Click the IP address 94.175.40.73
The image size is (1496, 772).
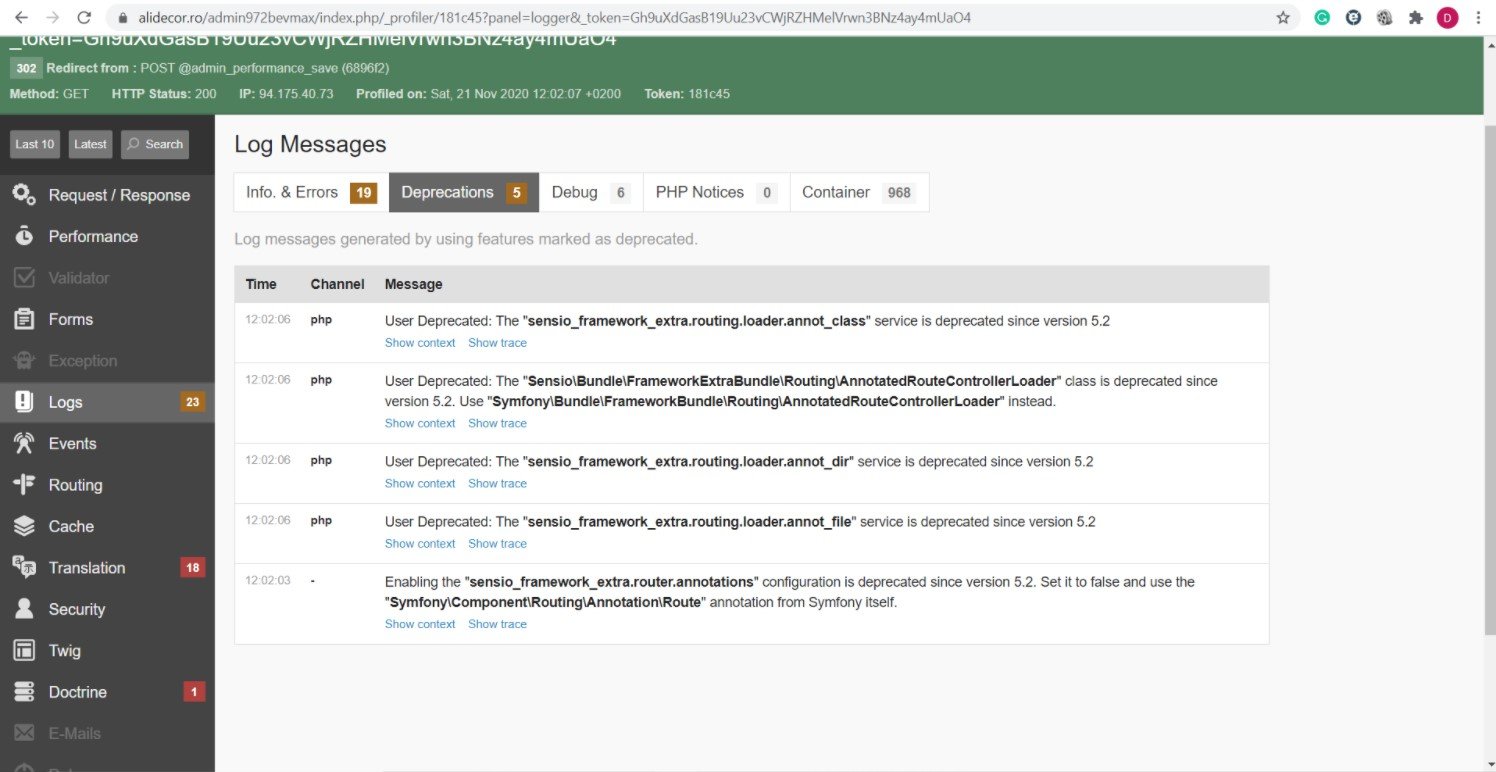(297, 93)
